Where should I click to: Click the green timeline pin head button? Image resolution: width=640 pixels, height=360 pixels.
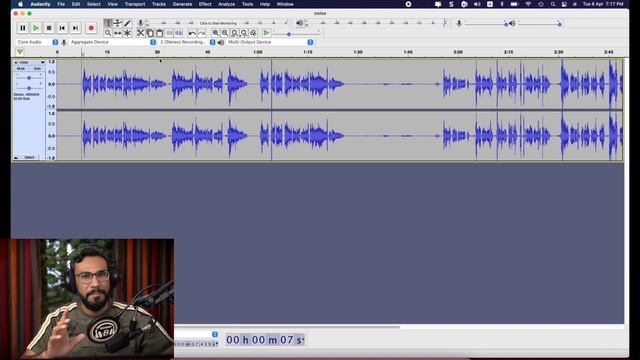coord(20,52)
